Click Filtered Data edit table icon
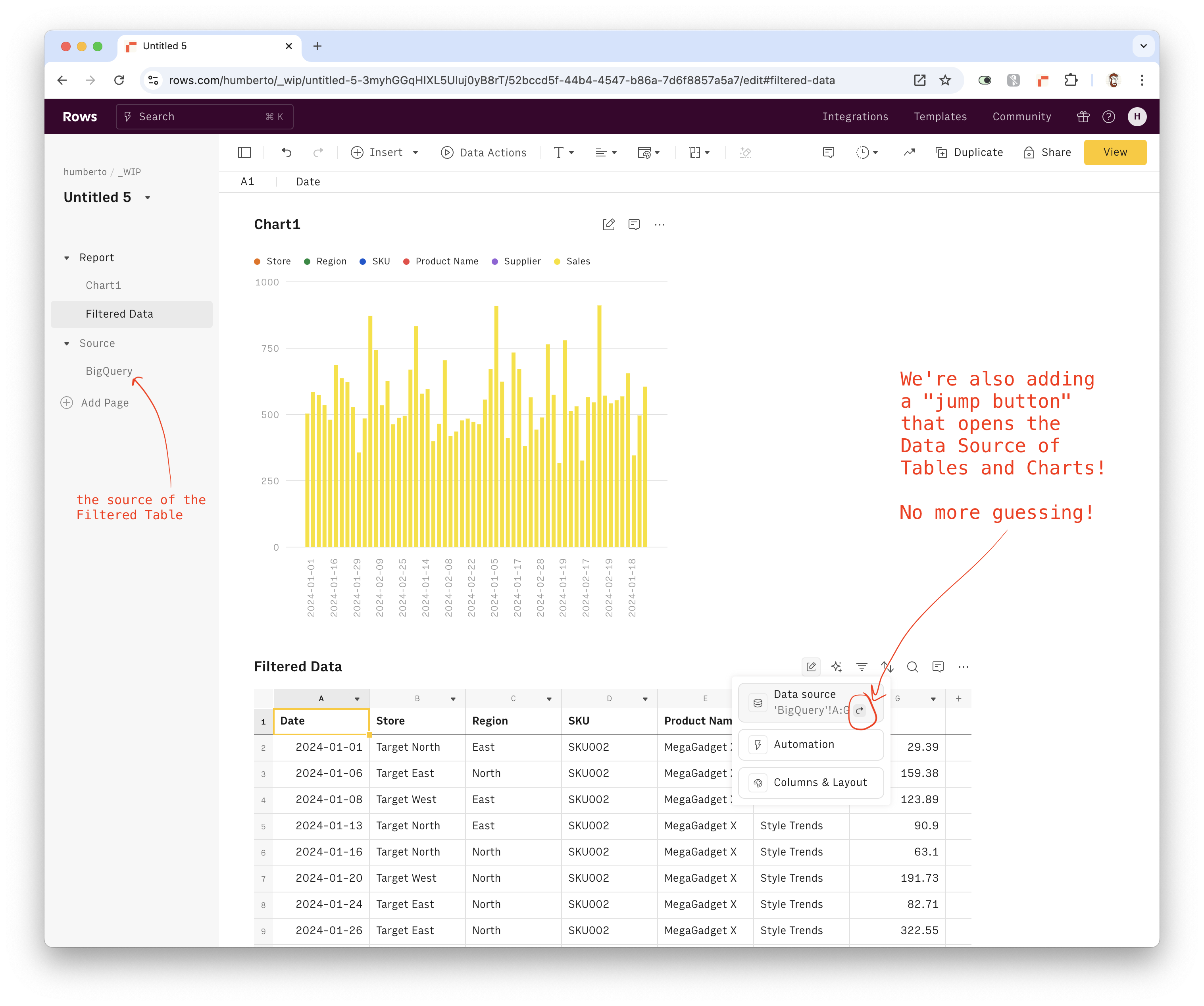1204x1006 pixels. click(811, 667)
